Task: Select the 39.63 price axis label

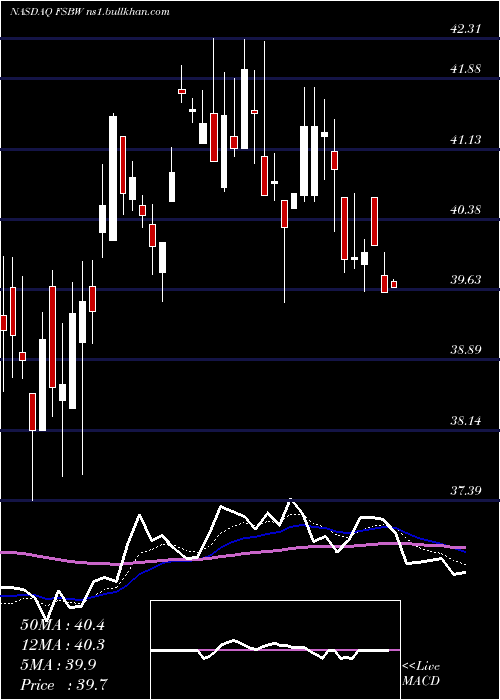Action: [465, 280]
